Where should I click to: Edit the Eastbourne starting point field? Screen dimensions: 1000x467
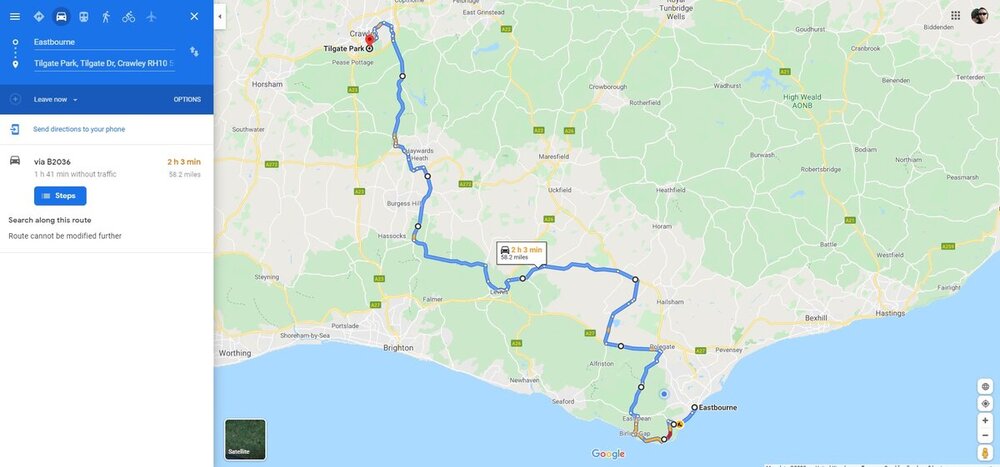click(x=104, y=42)
